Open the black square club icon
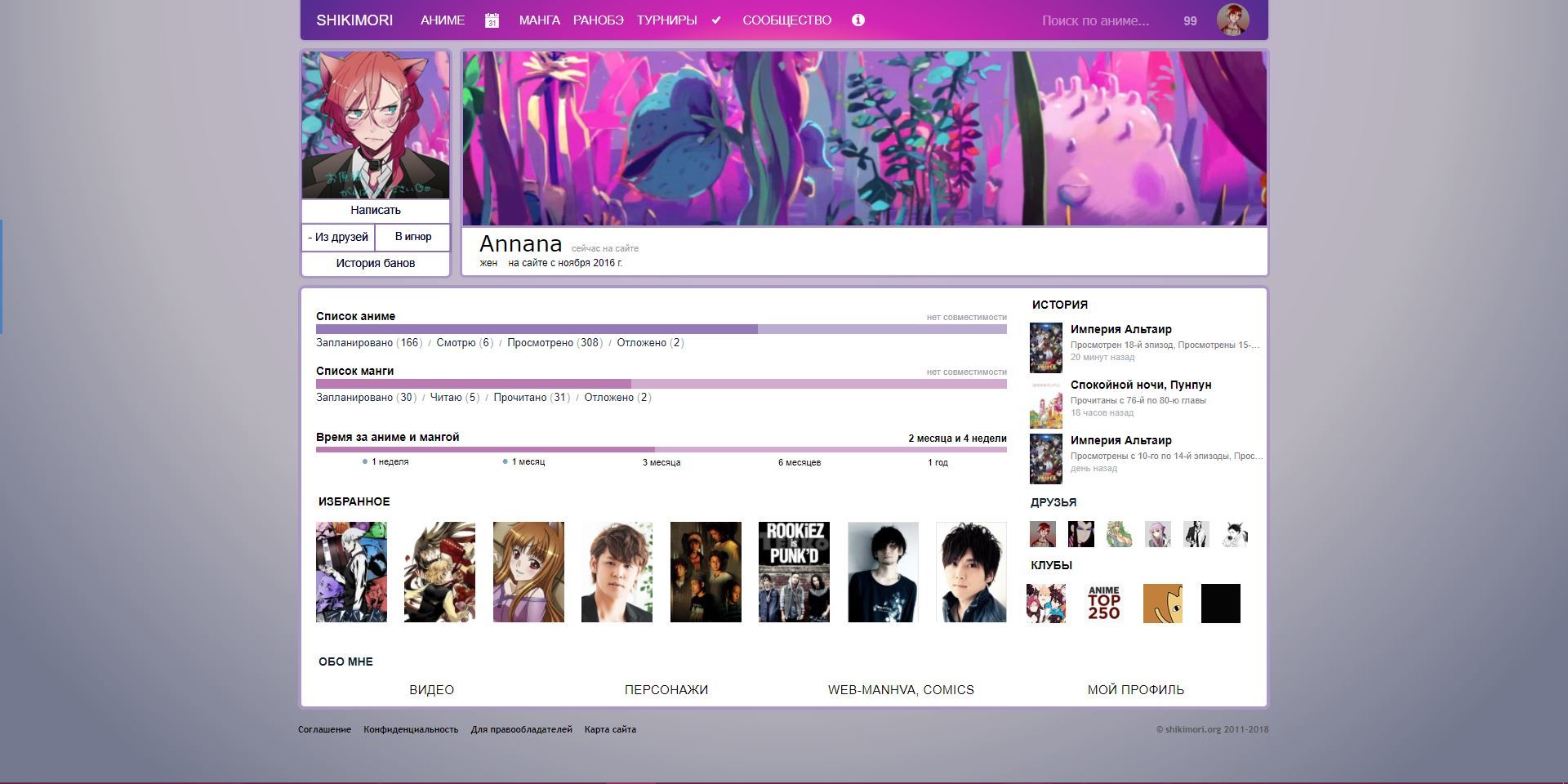 [1220, 604]
